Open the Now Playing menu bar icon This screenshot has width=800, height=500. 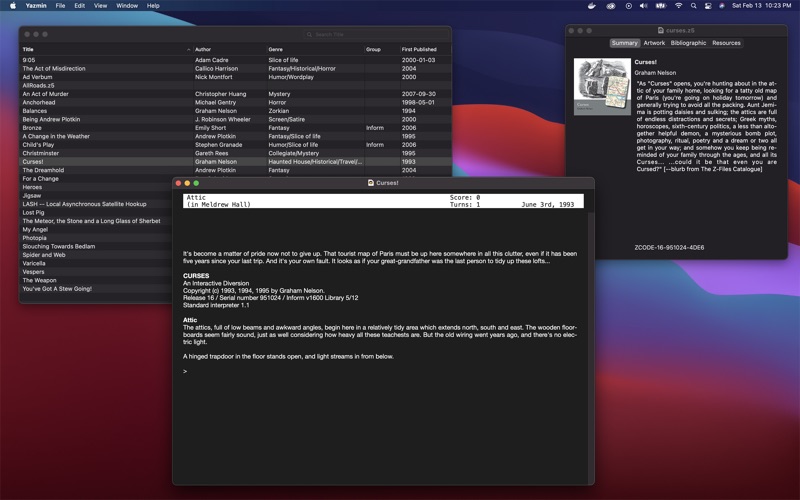point(629,6)
